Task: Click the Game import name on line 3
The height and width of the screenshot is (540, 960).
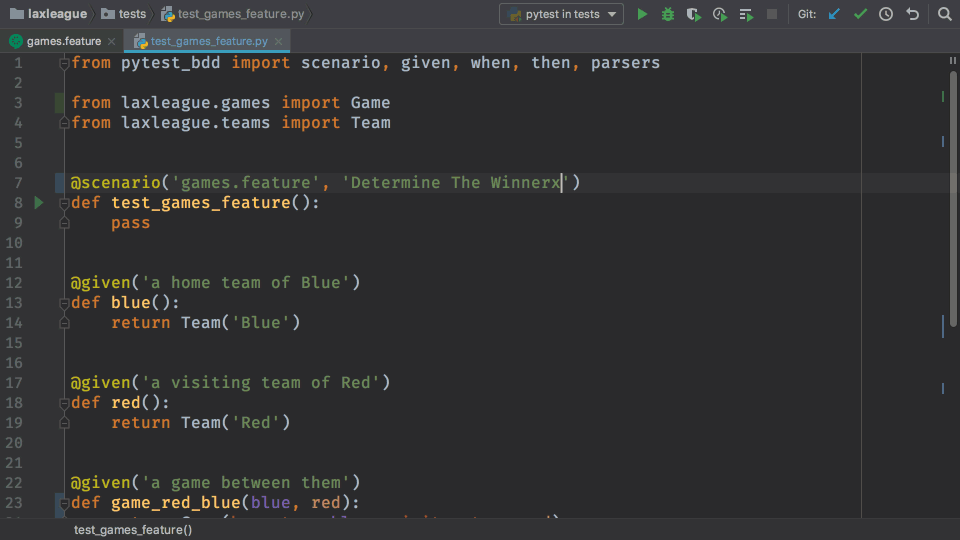Action: [370, 103]
